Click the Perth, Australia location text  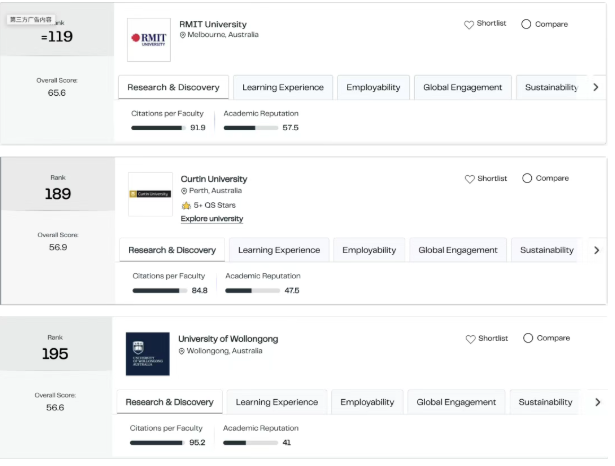coord(215,191)
